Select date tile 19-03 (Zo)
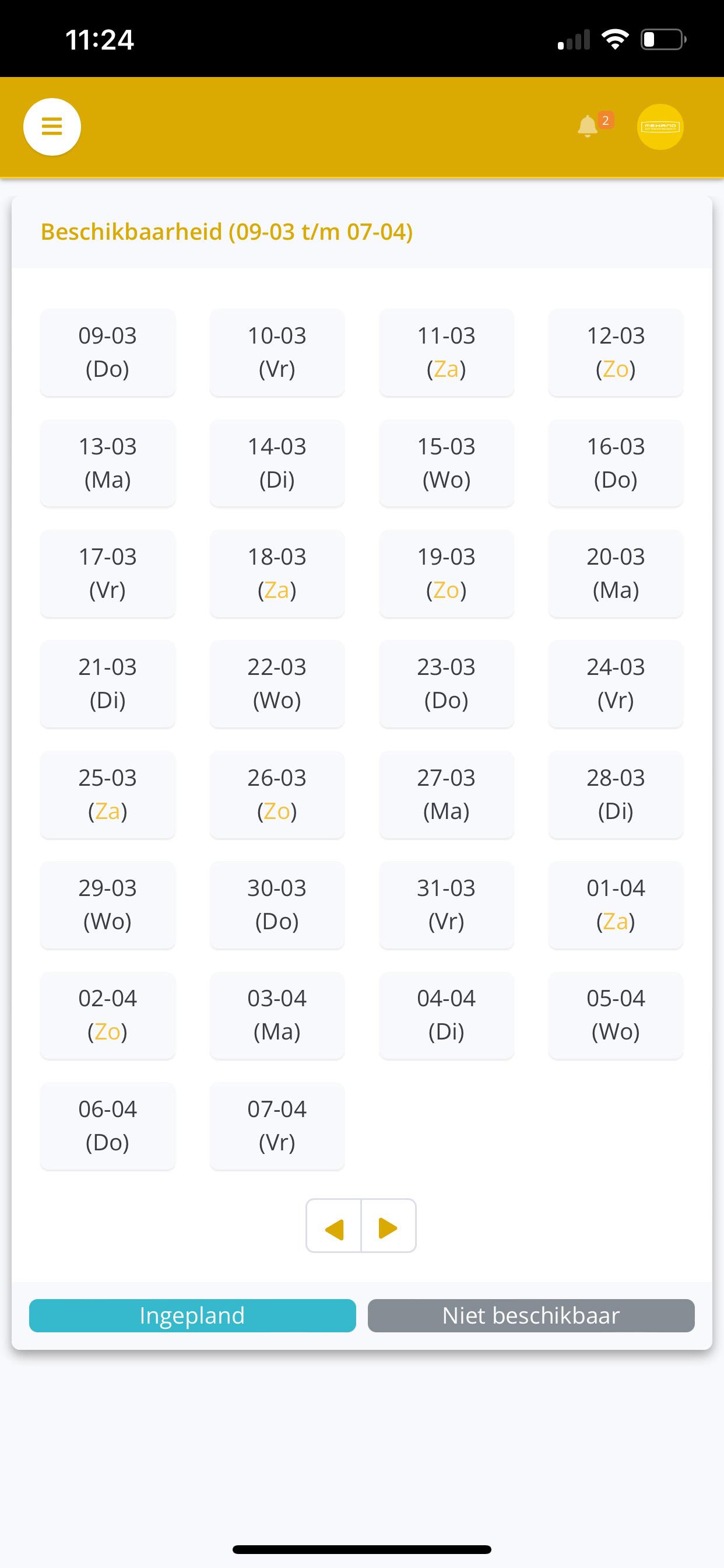This screenshot has height=1568, width=724. point(447,573)
